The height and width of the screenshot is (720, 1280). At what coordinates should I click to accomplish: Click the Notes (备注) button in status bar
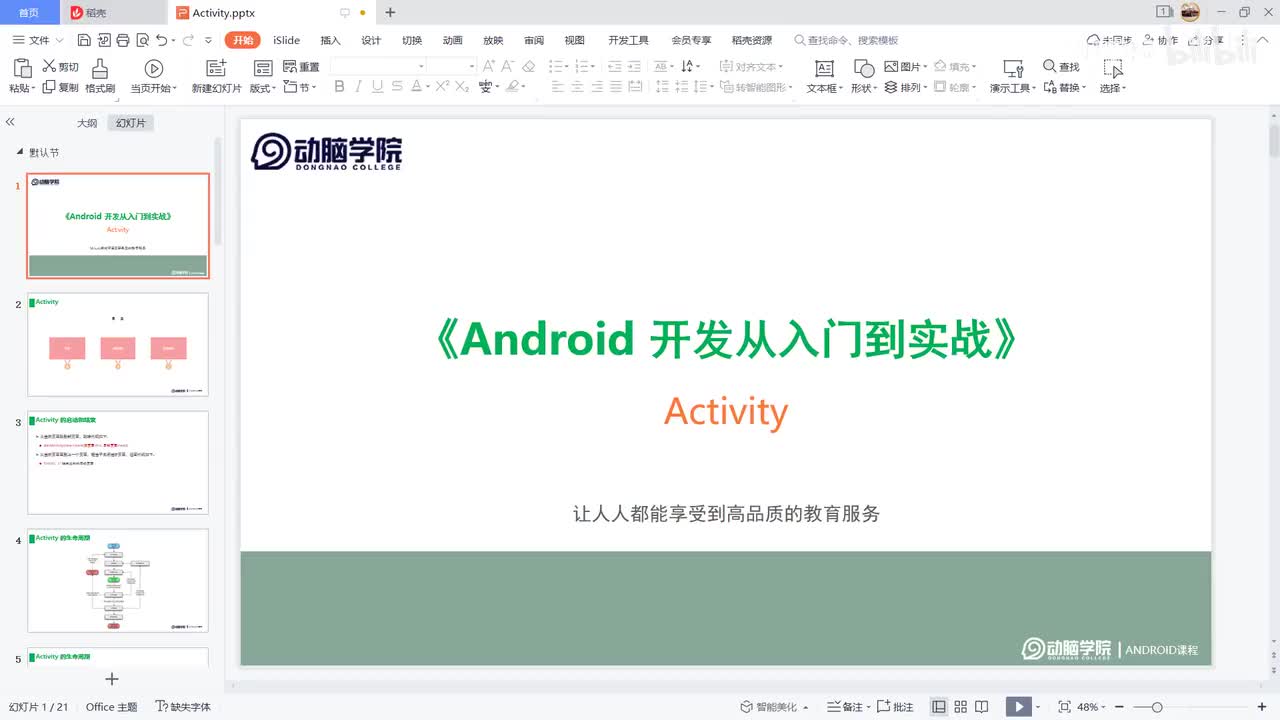pyautogui.click(x=846, y=707)
